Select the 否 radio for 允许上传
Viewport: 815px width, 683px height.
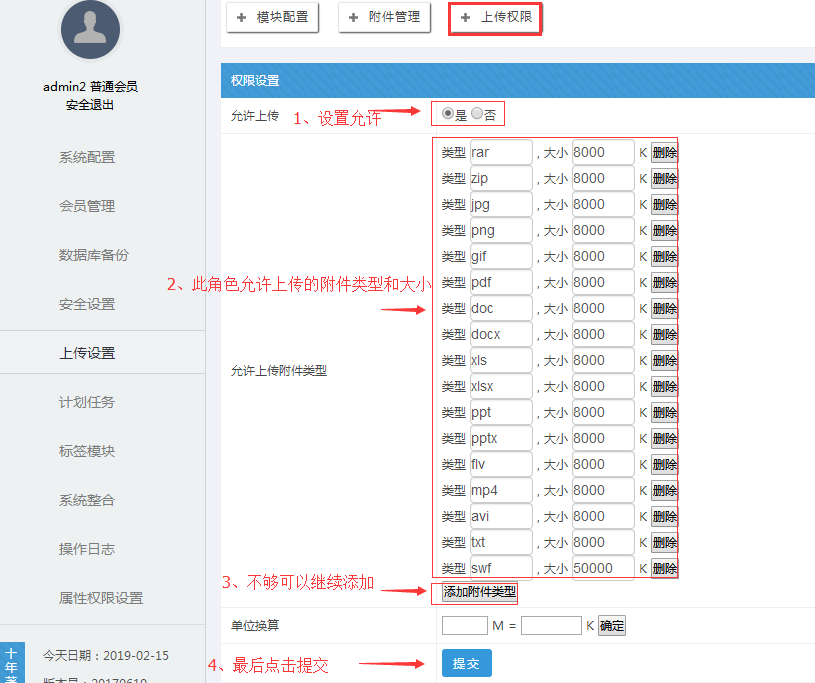[x=477, y=114]
